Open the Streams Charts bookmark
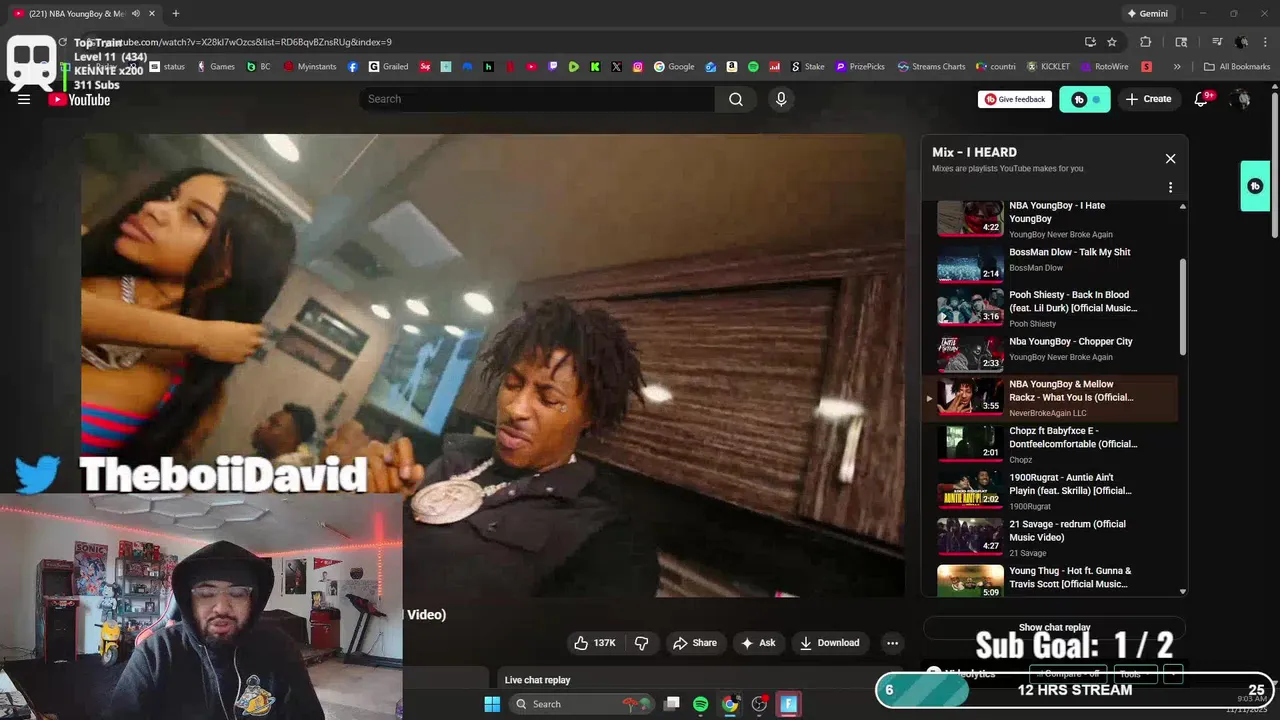The image size is (1280, 720). [x=931, y=67]
